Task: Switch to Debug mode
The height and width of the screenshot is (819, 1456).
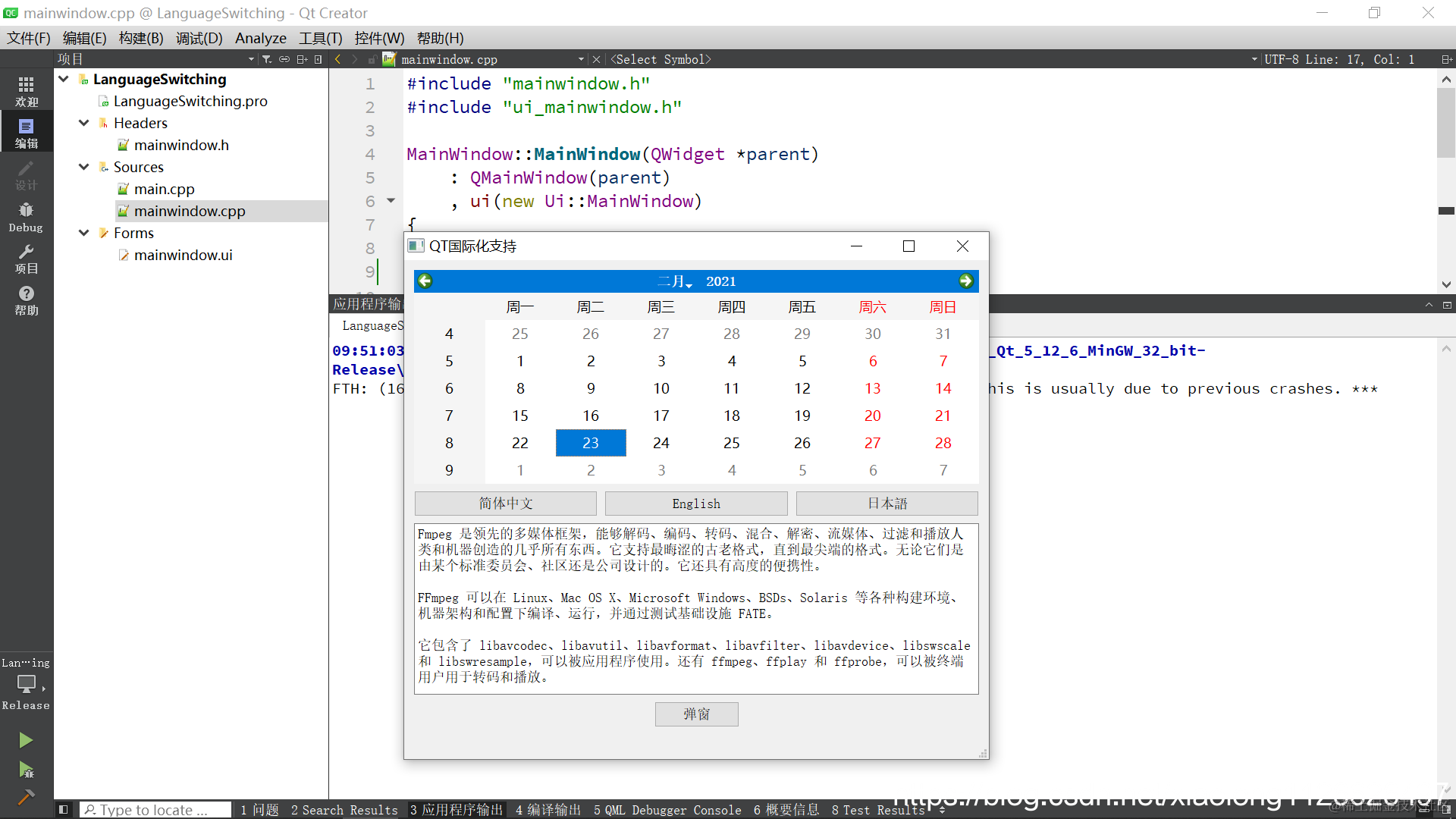Action: point(27,217)
